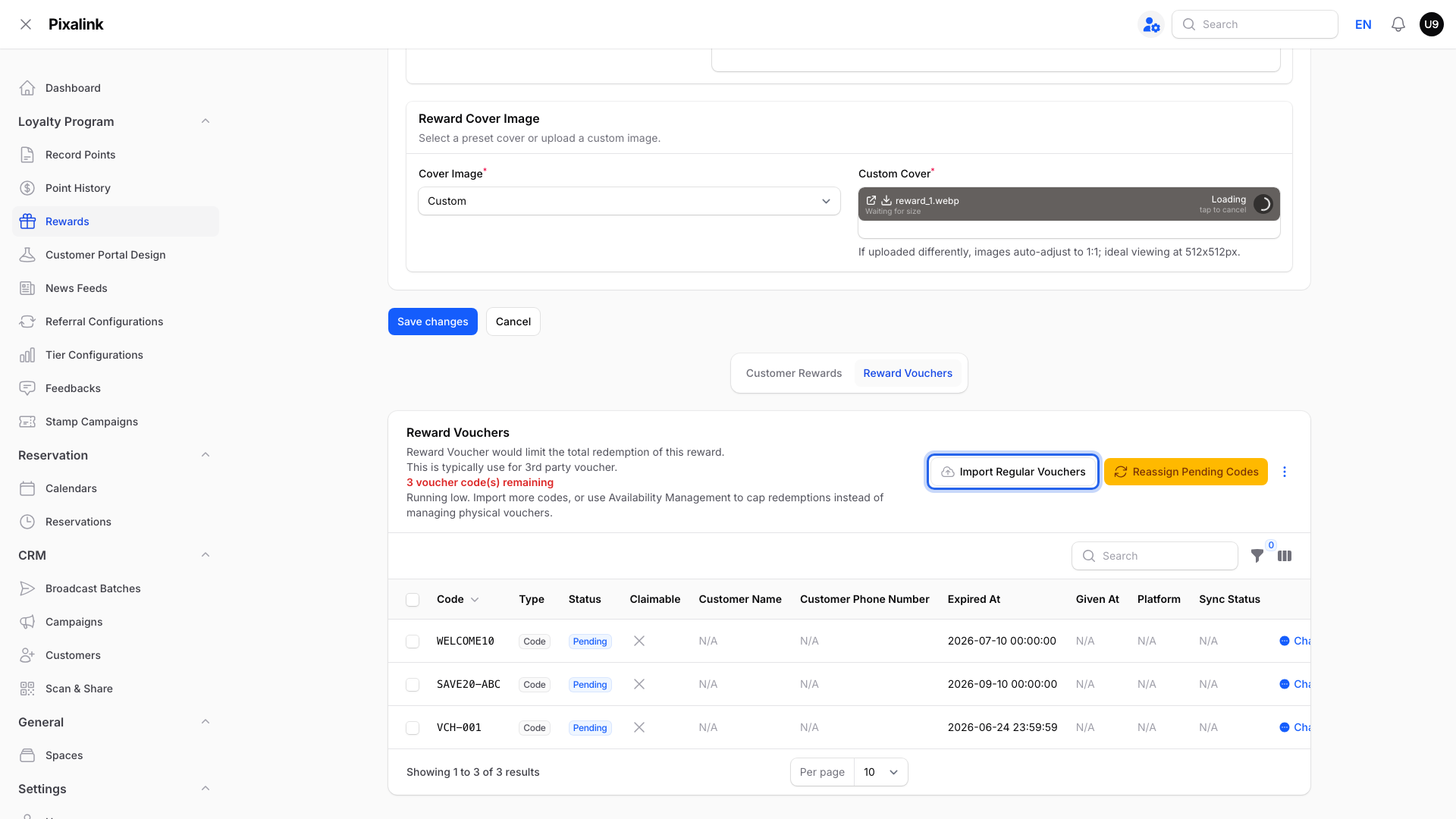Collapse the Loyalty Program sidebar section

tap(206, 121)
